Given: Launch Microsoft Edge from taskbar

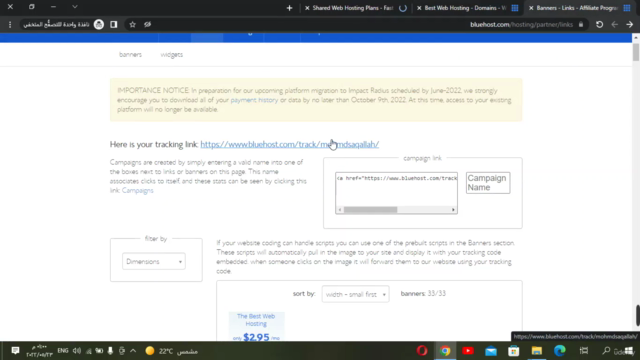Looking at the screenshot, I should 560,351.
